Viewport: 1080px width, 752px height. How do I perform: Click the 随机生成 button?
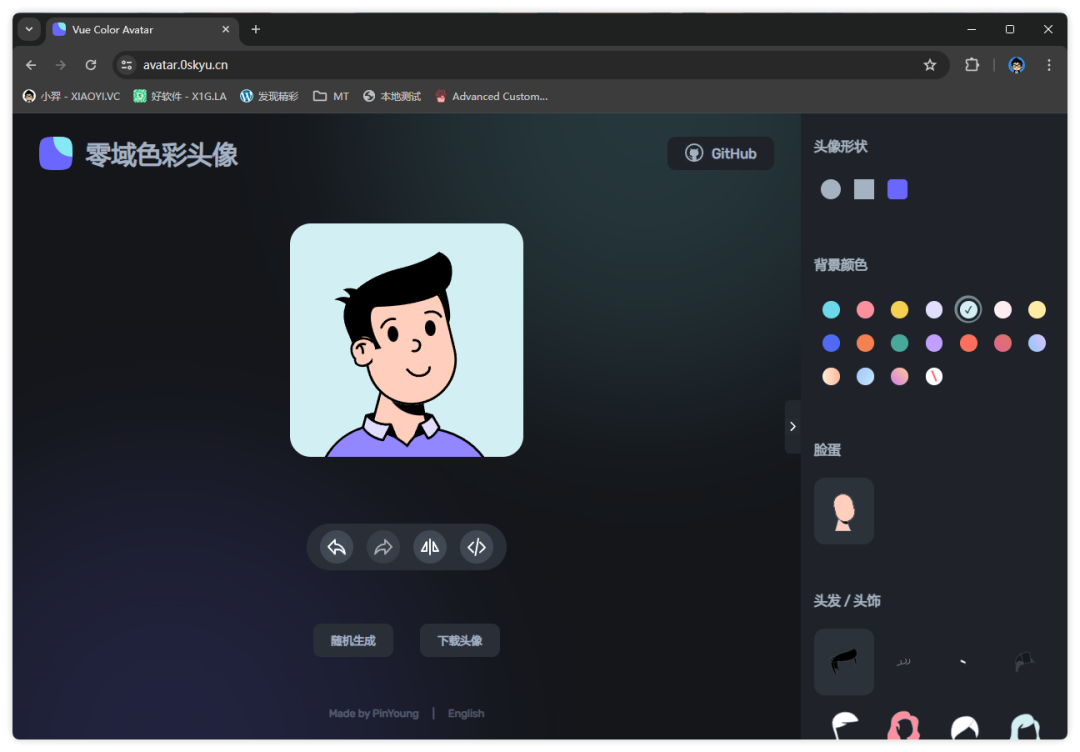point(353,640)
